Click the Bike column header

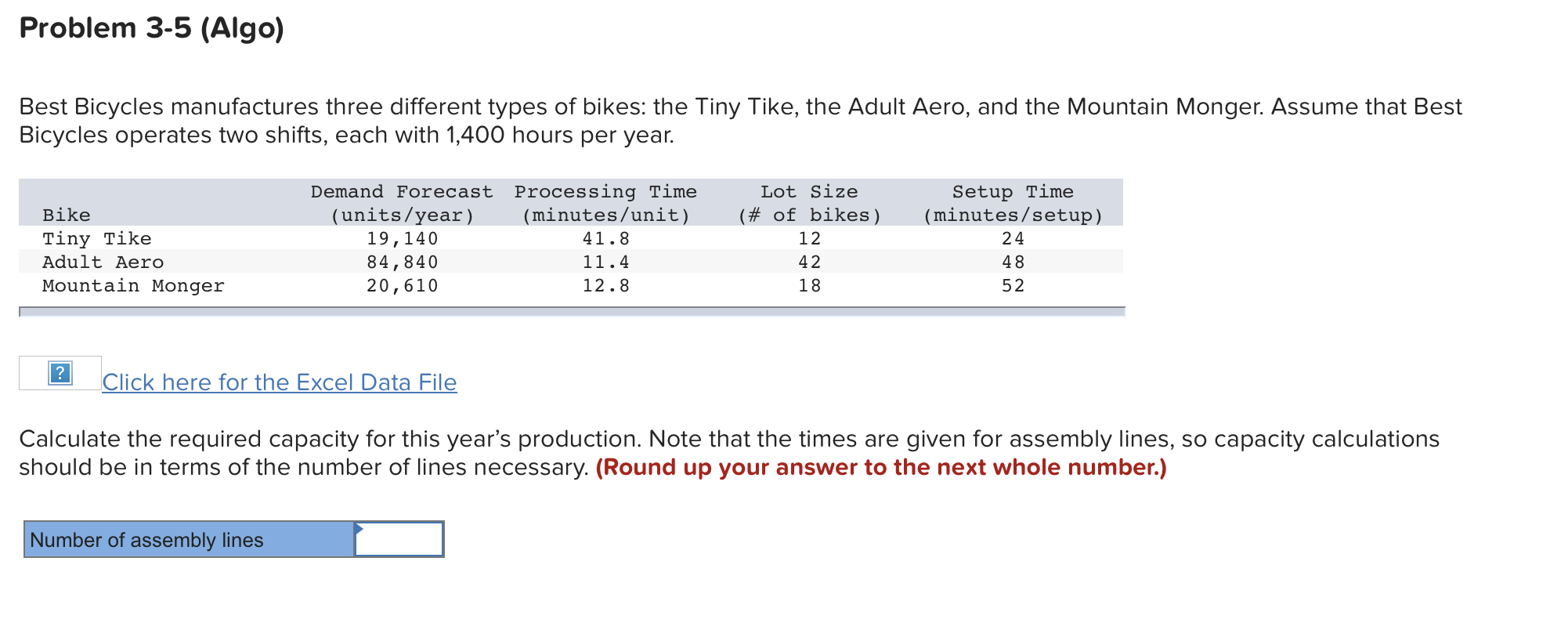coord(65,214)
